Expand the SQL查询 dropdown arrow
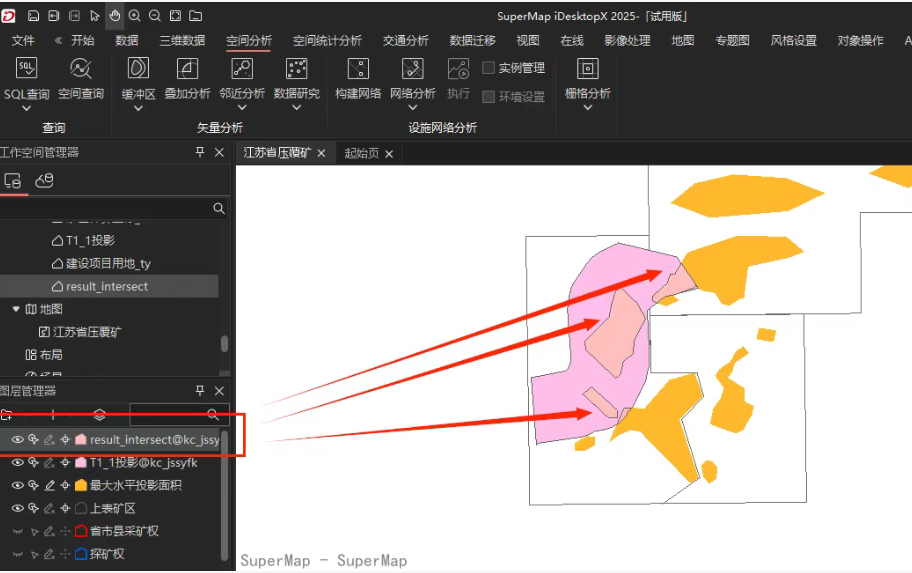912x573 pixels. coord(26,108)
